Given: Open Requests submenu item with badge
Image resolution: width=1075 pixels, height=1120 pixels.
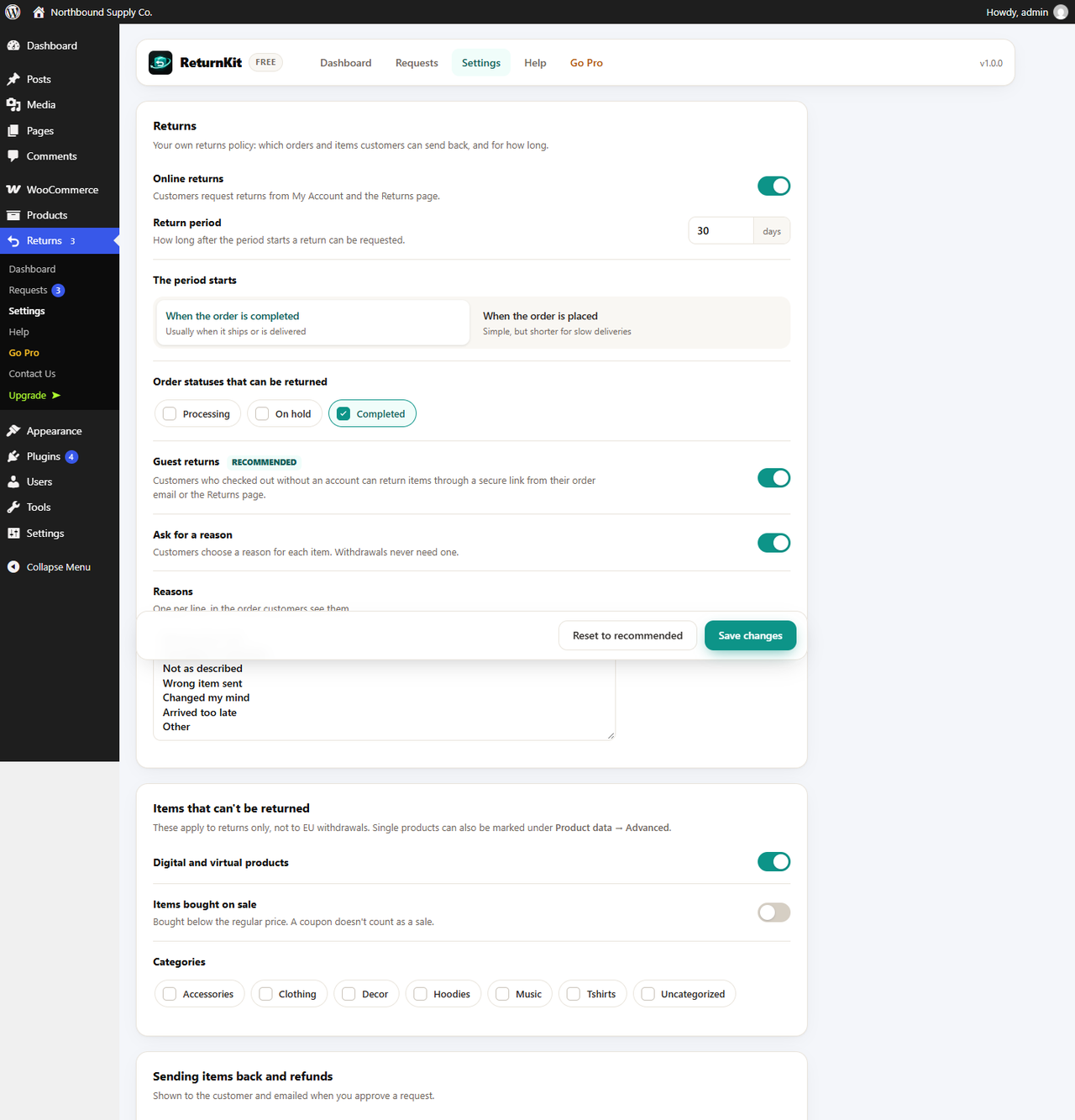Looking at the screenshot, I should coord(36,290).
